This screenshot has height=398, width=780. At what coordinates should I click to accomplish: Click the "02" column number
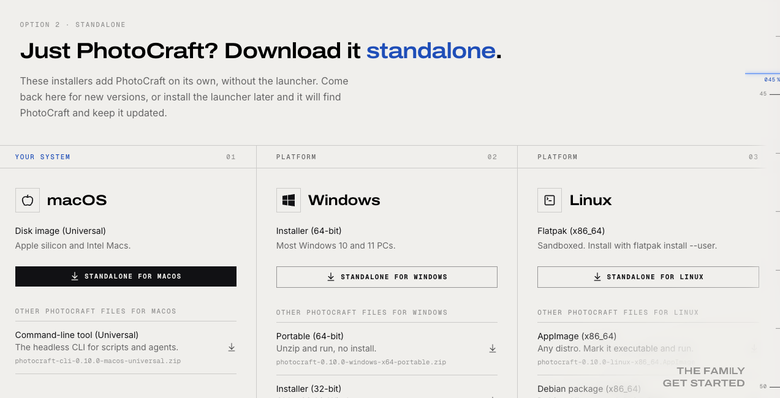click(492, 157)
